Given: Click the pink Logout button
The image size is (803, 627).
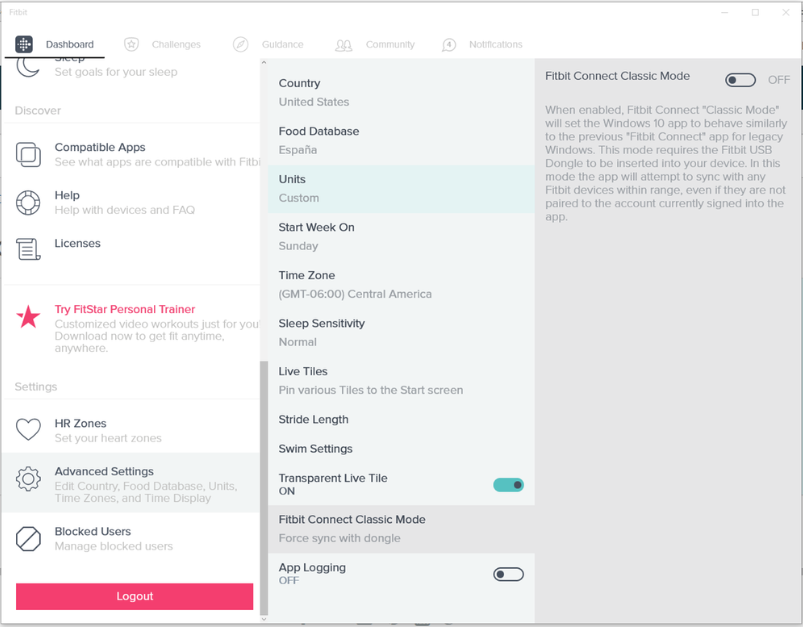Looking at the screenshot, I should coord(134,596).
